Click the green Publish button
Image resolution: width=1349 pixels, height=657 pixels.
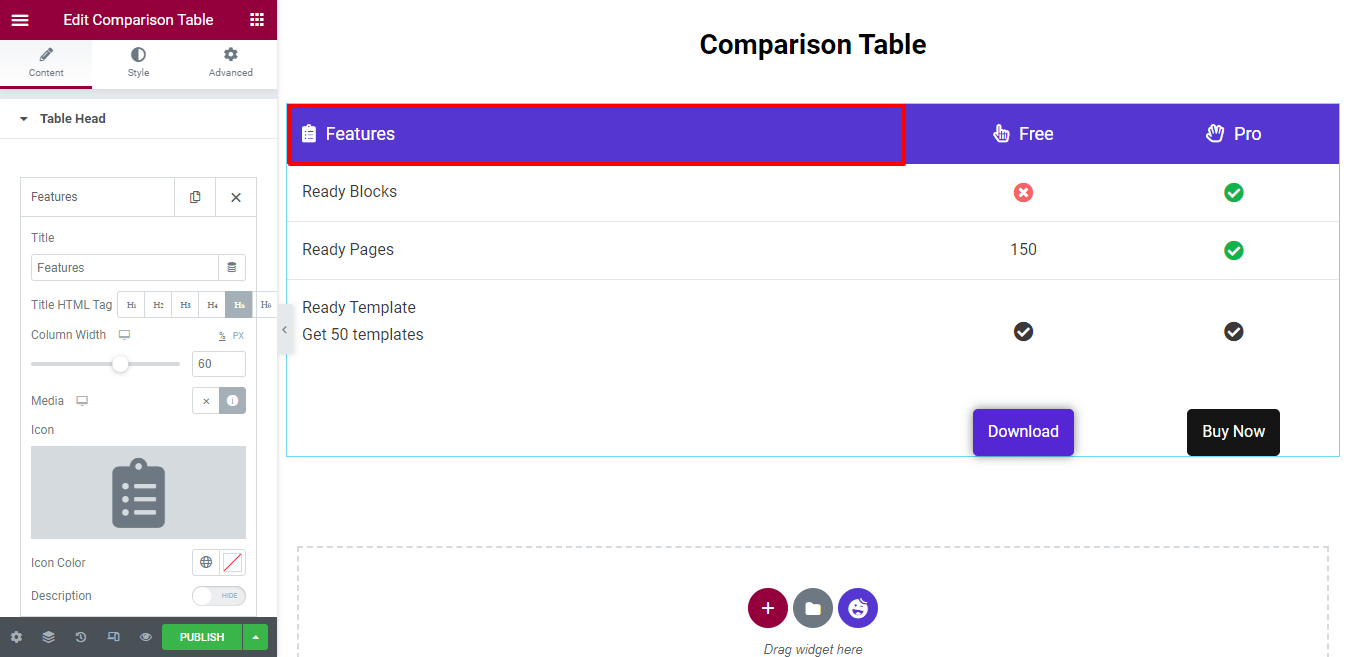pyautogui.click(x=202, y=637)
